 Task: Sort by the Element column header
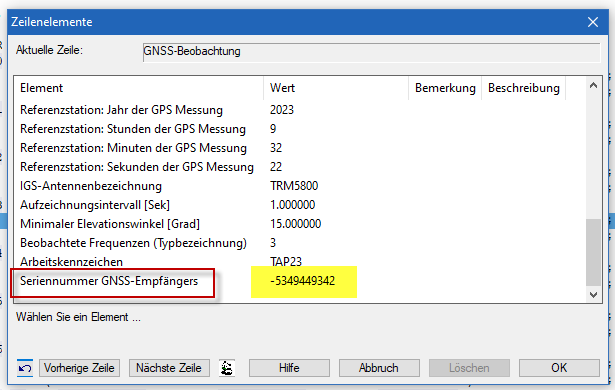(x=139, y=88)
